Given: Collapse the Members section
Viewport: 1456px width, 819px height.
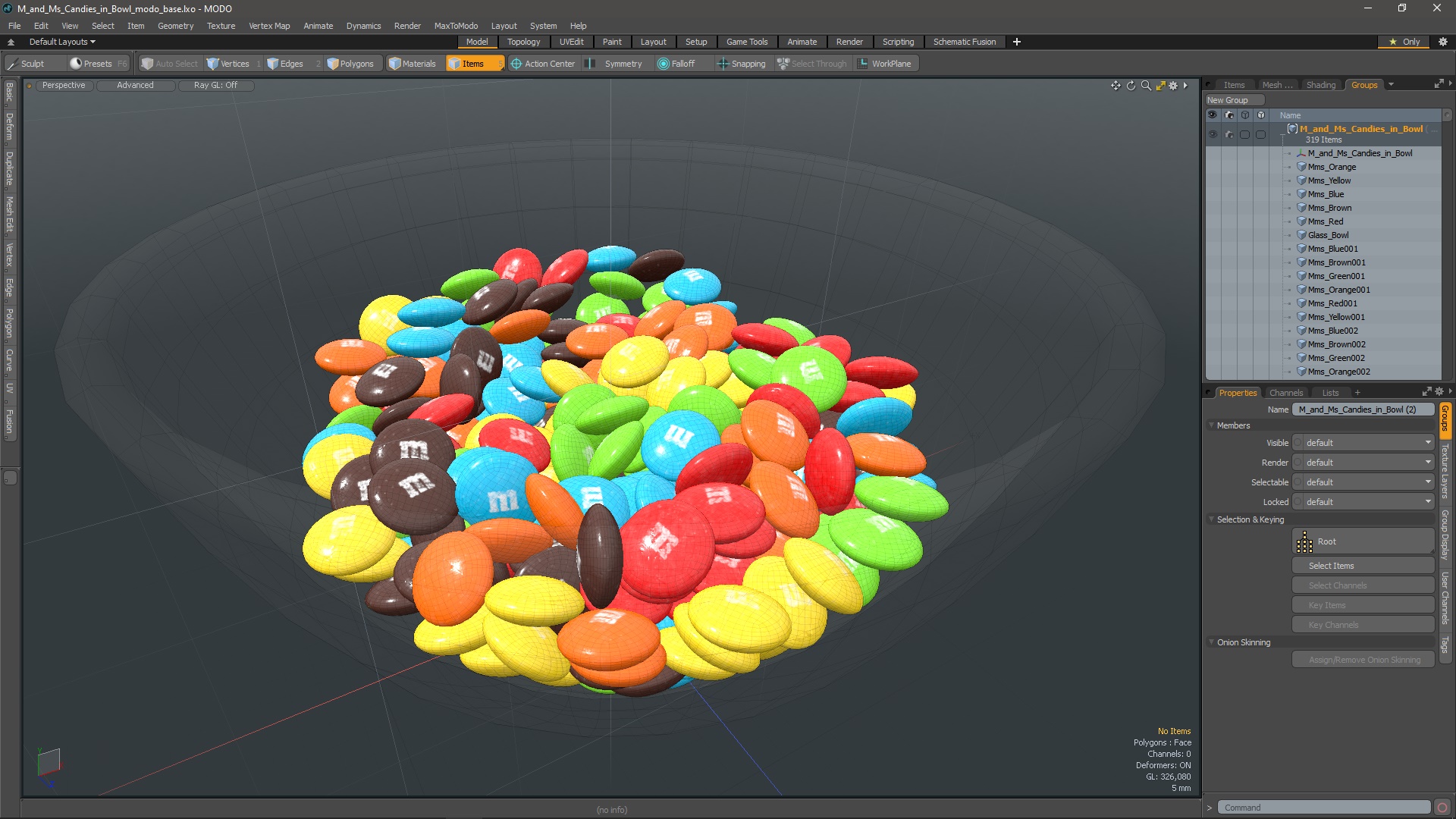Looking at the screenshot, I should click(x=1211, y=425).
